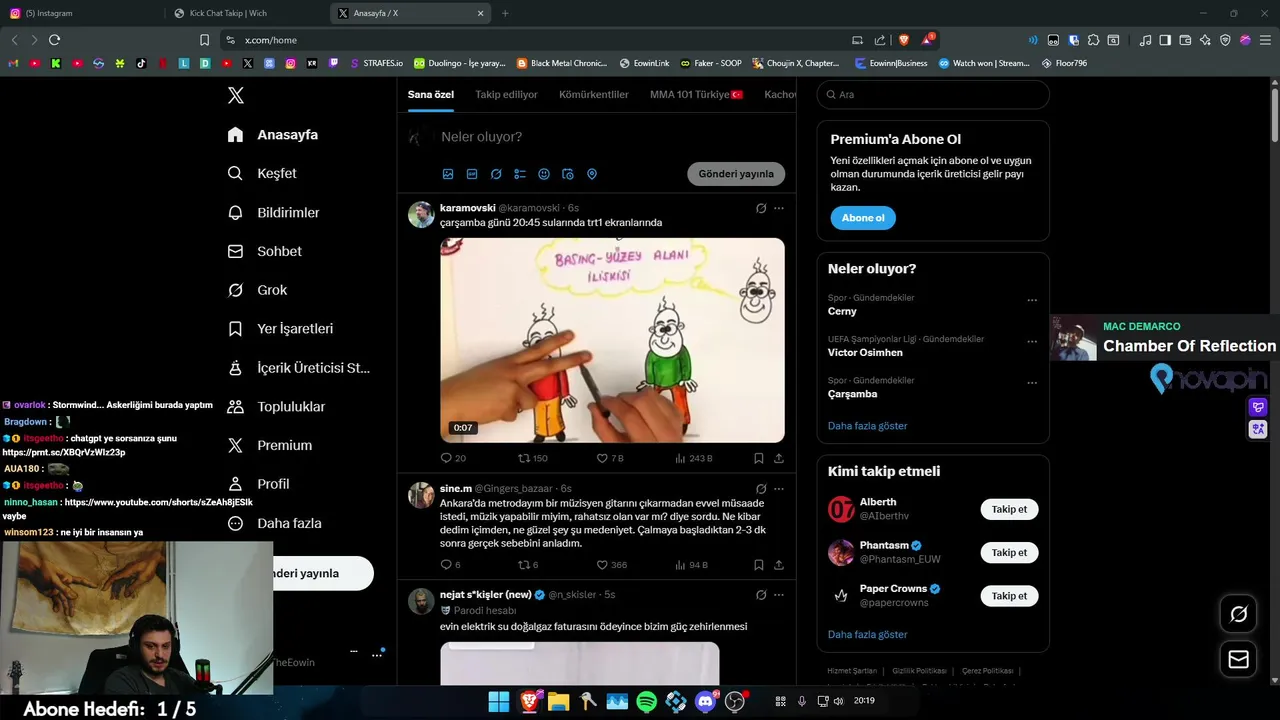Expand Daha fazla sidebar menu
The height and width of the screenshot is (720, 1280).
[274, 523]
